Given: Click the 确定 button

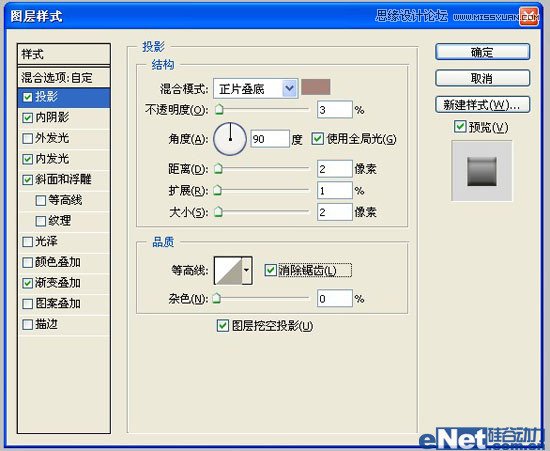Looking at the screenshot, I should [x=483, y=52].
